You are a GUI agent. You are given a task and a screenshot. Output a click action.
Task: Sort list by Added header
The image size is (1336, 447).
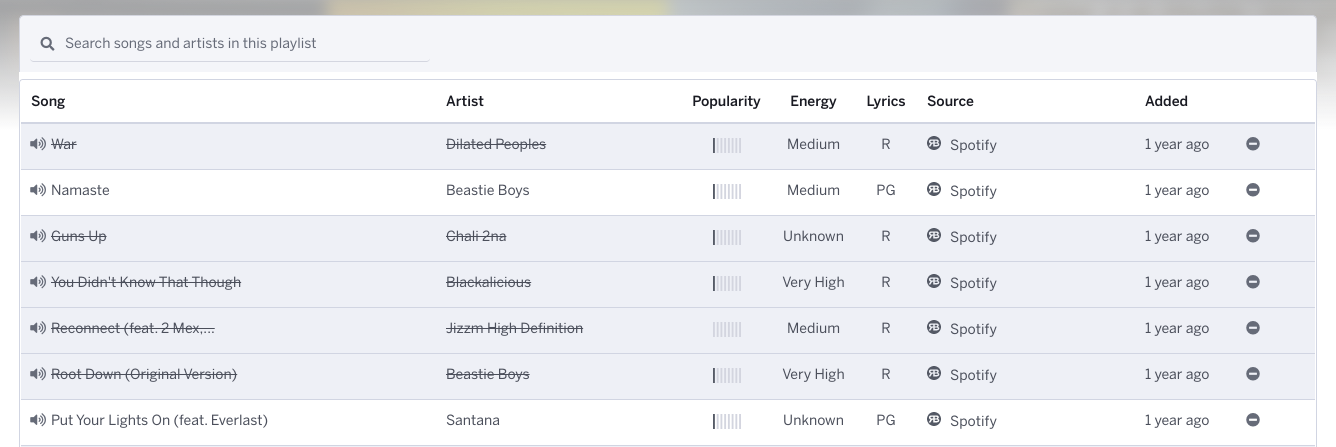1166,101
